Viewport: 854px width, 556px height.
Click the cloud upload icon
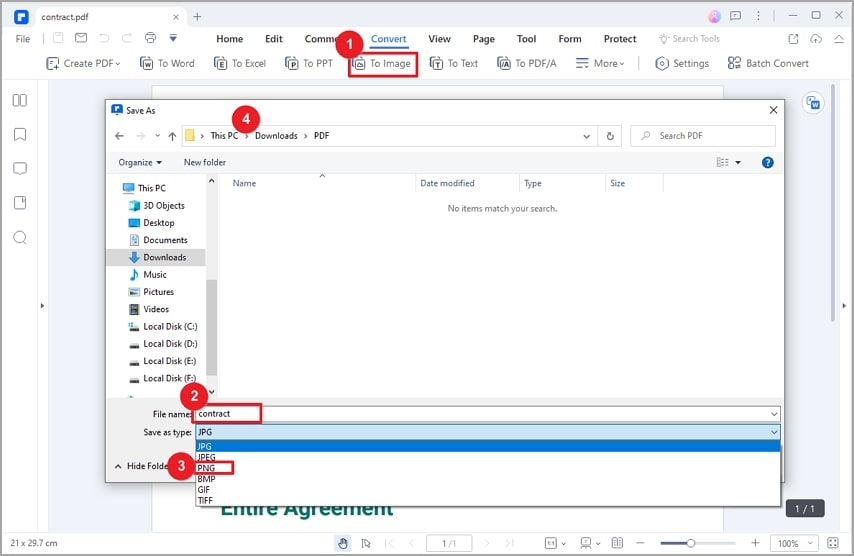point(816,39)
